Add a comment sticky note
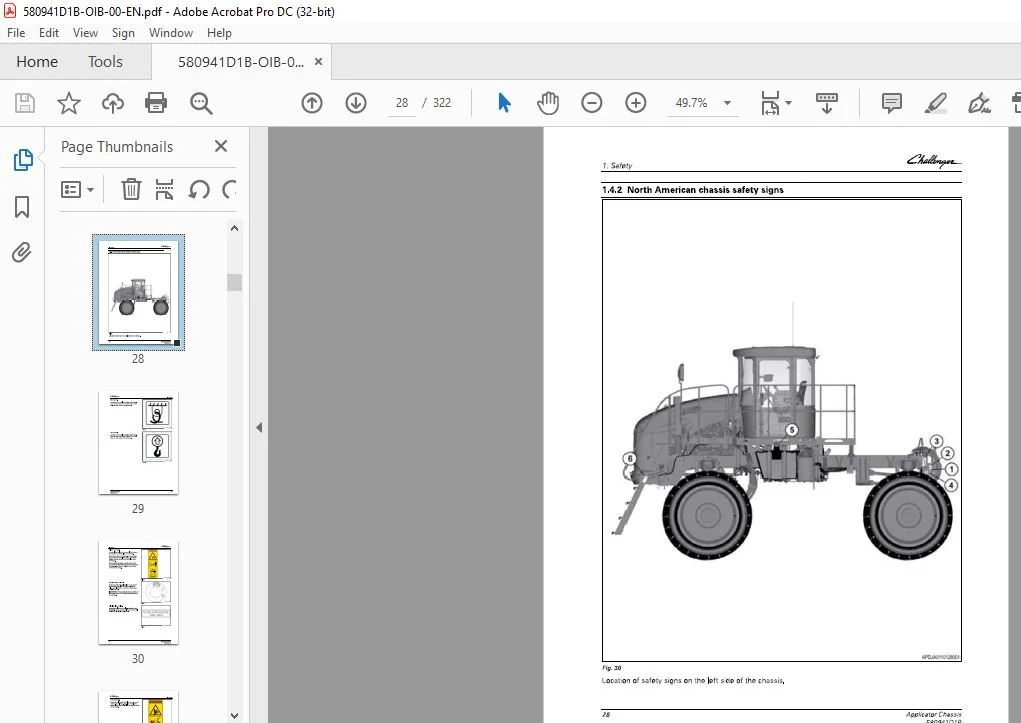Image resolution: width=1021 pixels, height=723 pixels. point(891,103)
